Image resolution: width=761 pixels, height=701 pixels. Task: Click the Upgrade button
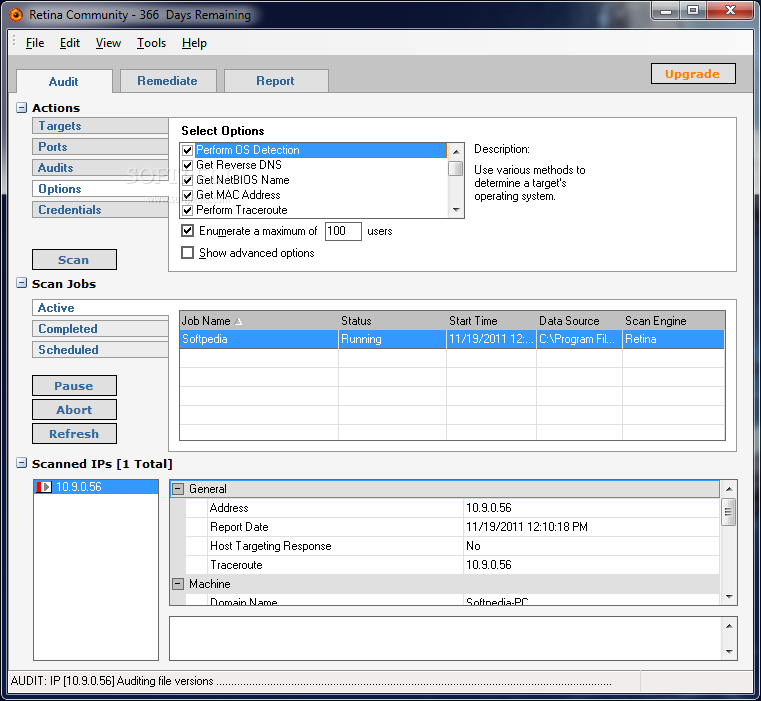point(693,74)
